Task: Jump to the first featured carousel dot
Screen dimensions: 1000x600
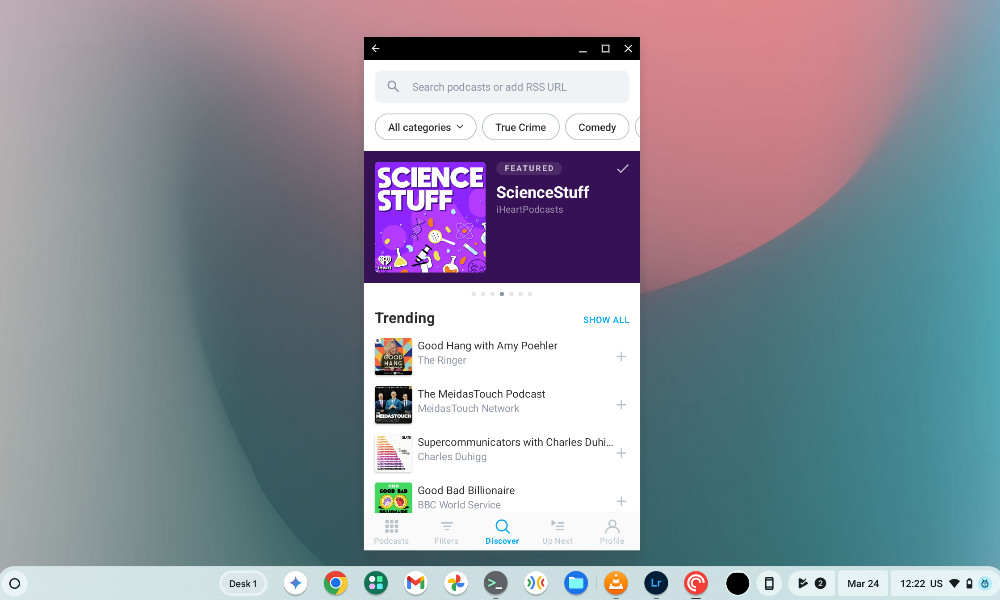Action: pos(474,294)
